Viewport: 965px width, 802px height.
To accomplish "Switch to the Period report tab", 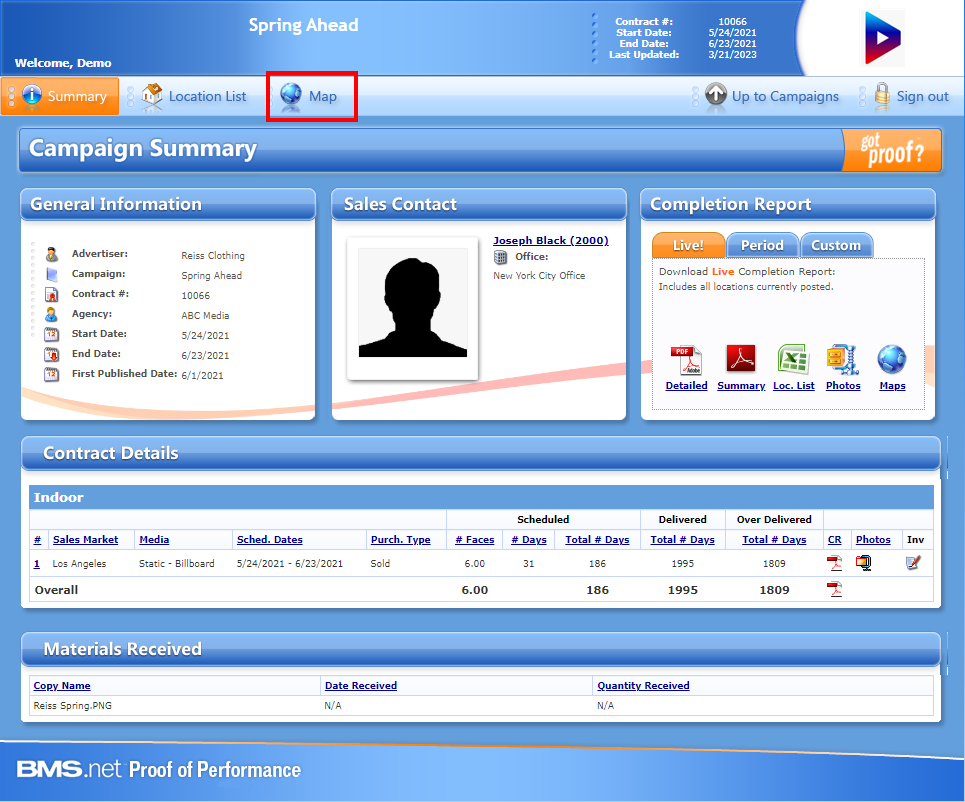I will 762,245.
